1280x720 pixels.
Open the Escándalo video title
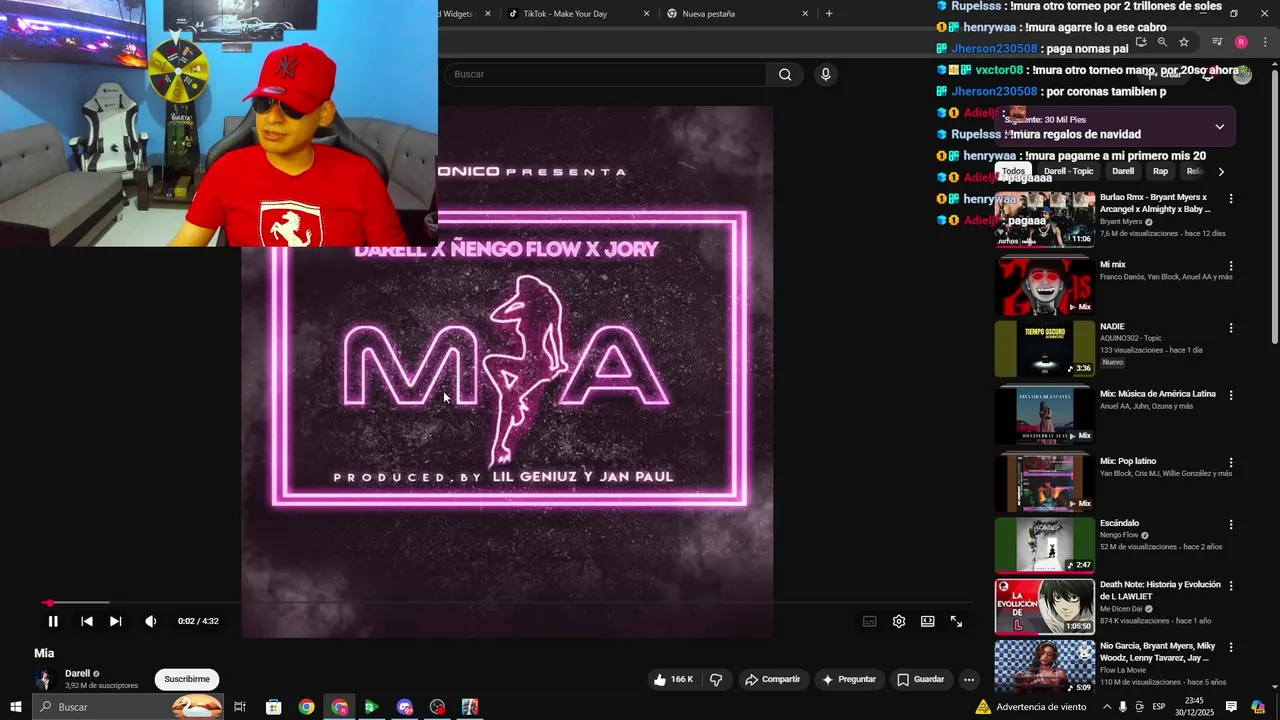pyautogui.click(x=1119, y=523)
